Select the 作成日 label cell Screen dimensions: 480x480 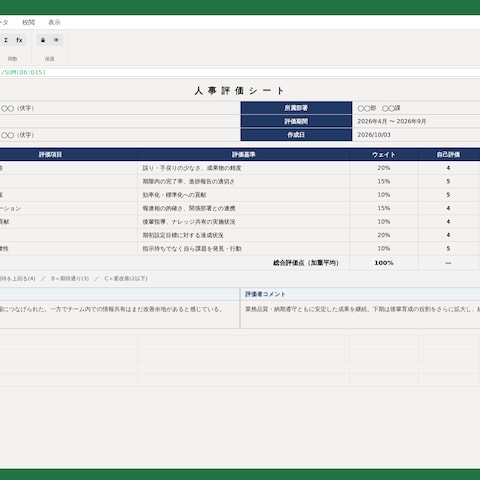click(x=296, y=135)
